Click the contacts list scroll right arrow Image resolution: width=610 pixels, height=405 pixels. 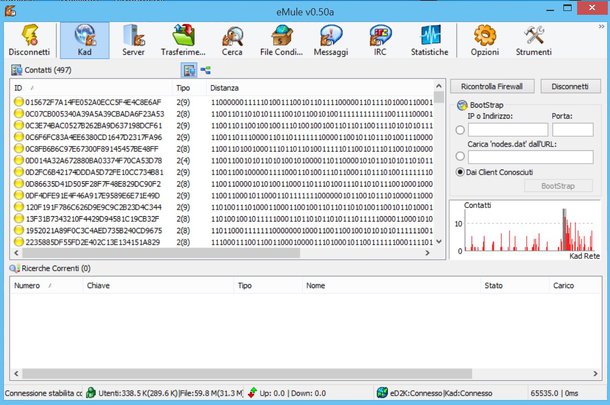(428, 253)
